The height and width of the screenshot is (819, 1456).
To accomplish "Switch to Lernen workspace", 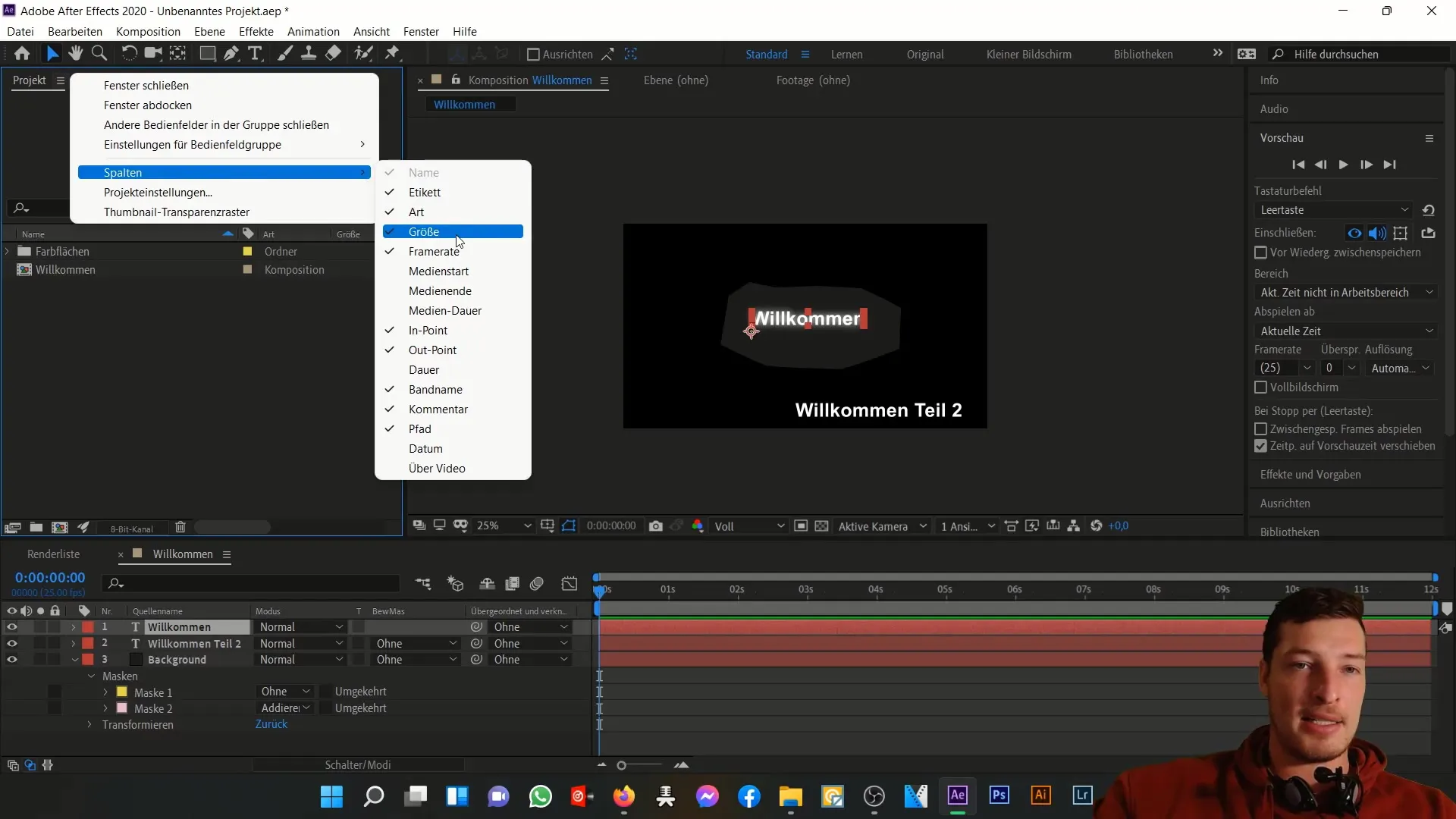I will (846, 55).
